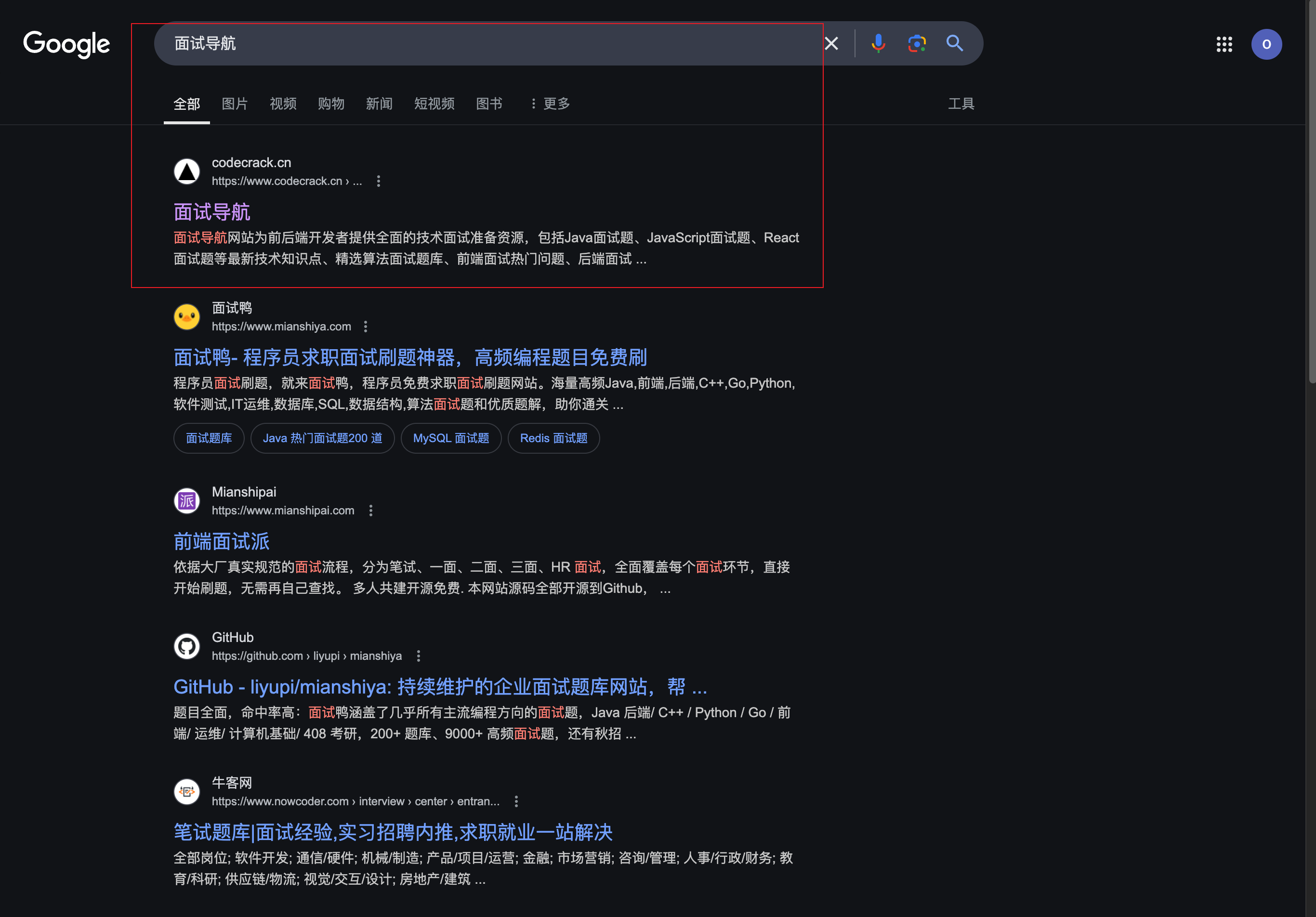Viewport: 1316px width, 917px height.
Task: Click the MySQL 面试题 chip
Action: point(450,438)
